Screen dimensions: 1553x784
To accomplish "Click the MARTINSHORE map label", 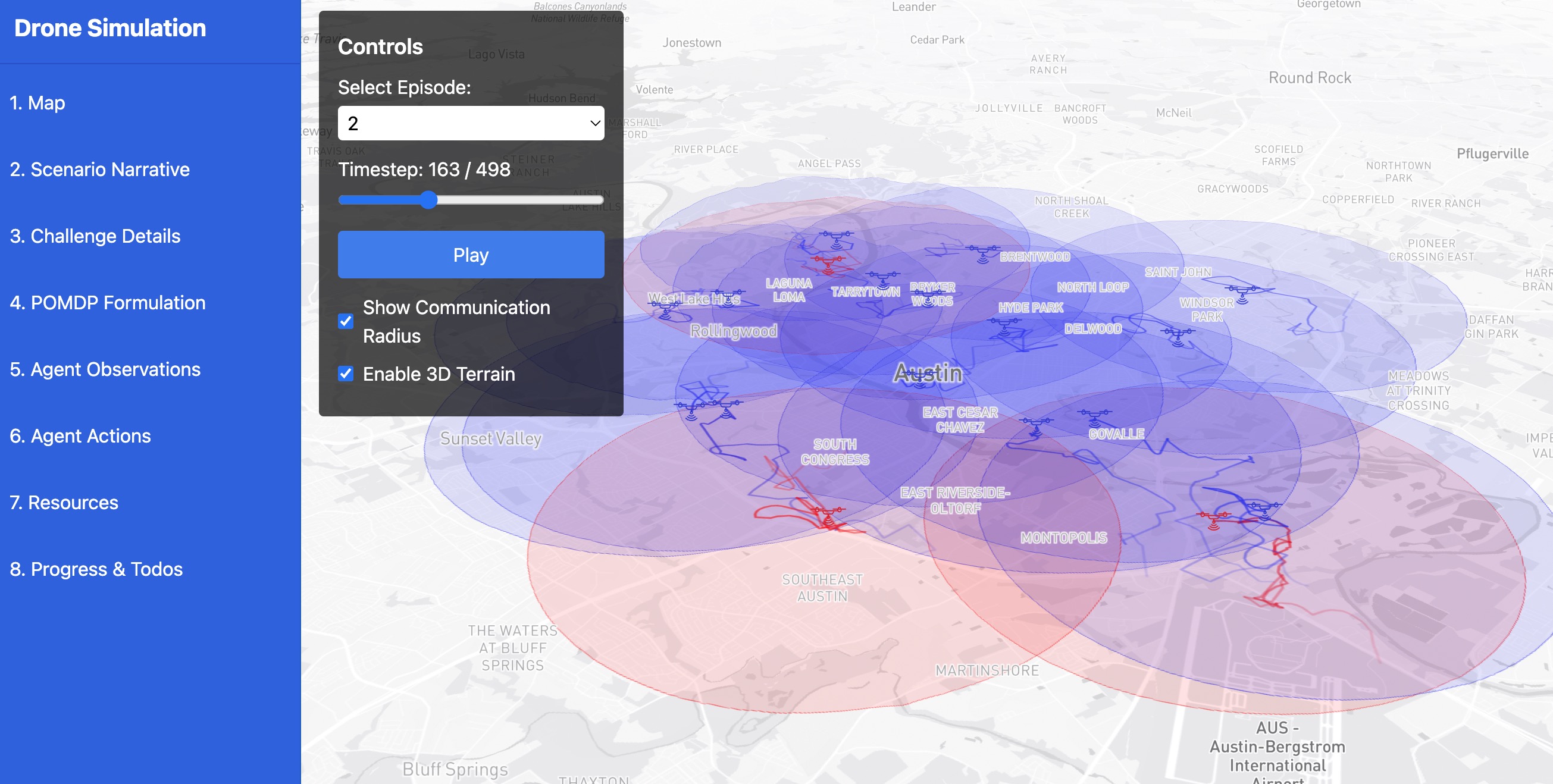I will (x=987, y=670).
